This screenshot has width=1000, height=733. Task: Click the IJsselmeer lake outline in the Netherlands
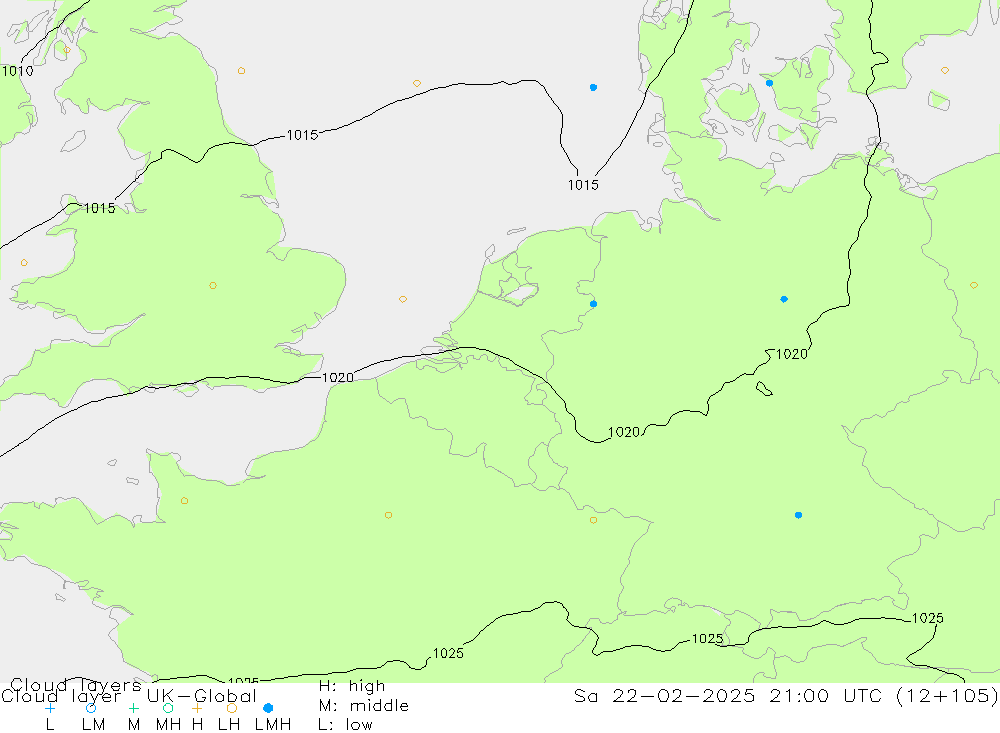[x=520, y=293]
